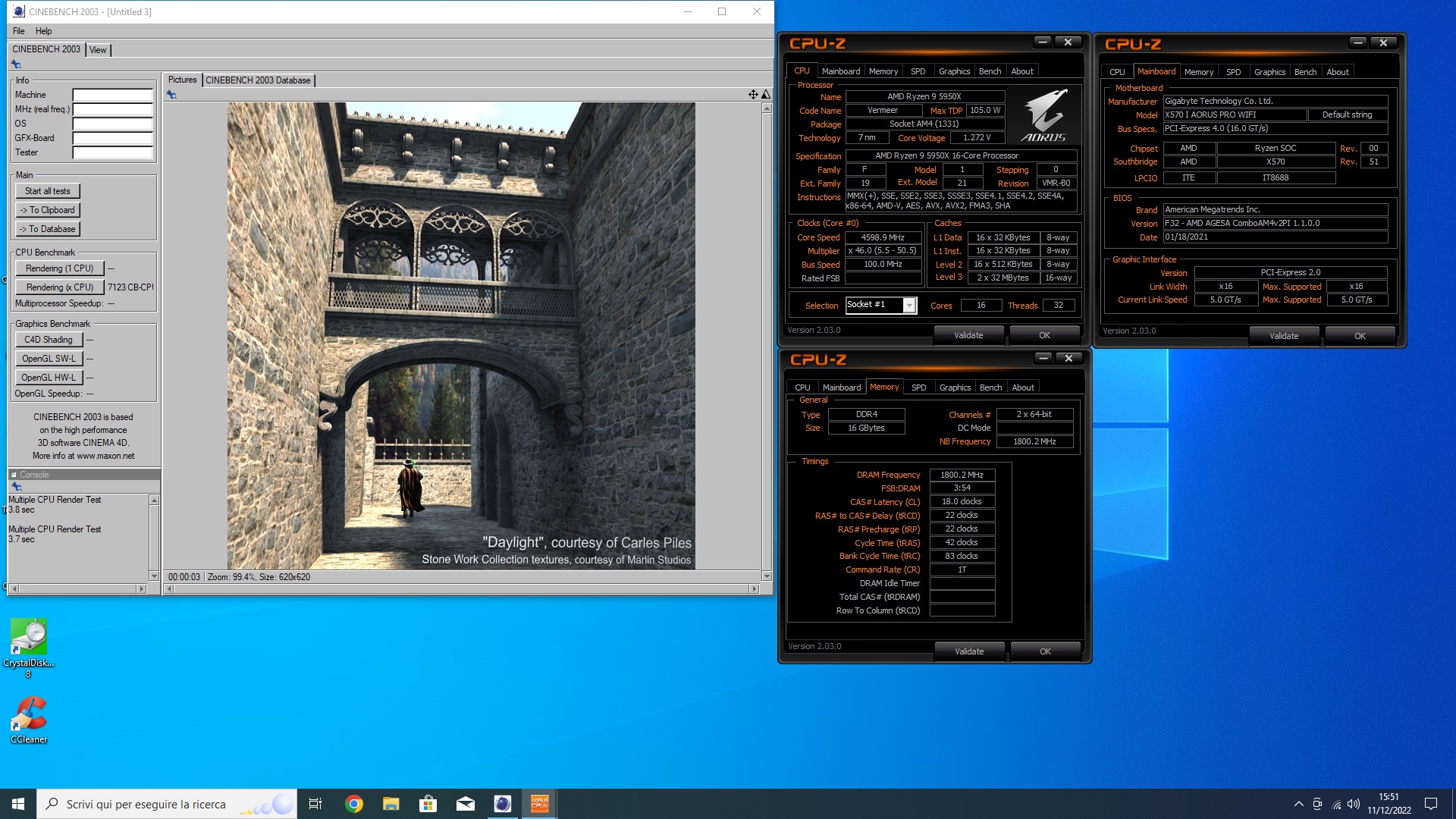This screenshot has width=1456, height=819.
Task: Send results with To Database button
Action: click(47, 229)
